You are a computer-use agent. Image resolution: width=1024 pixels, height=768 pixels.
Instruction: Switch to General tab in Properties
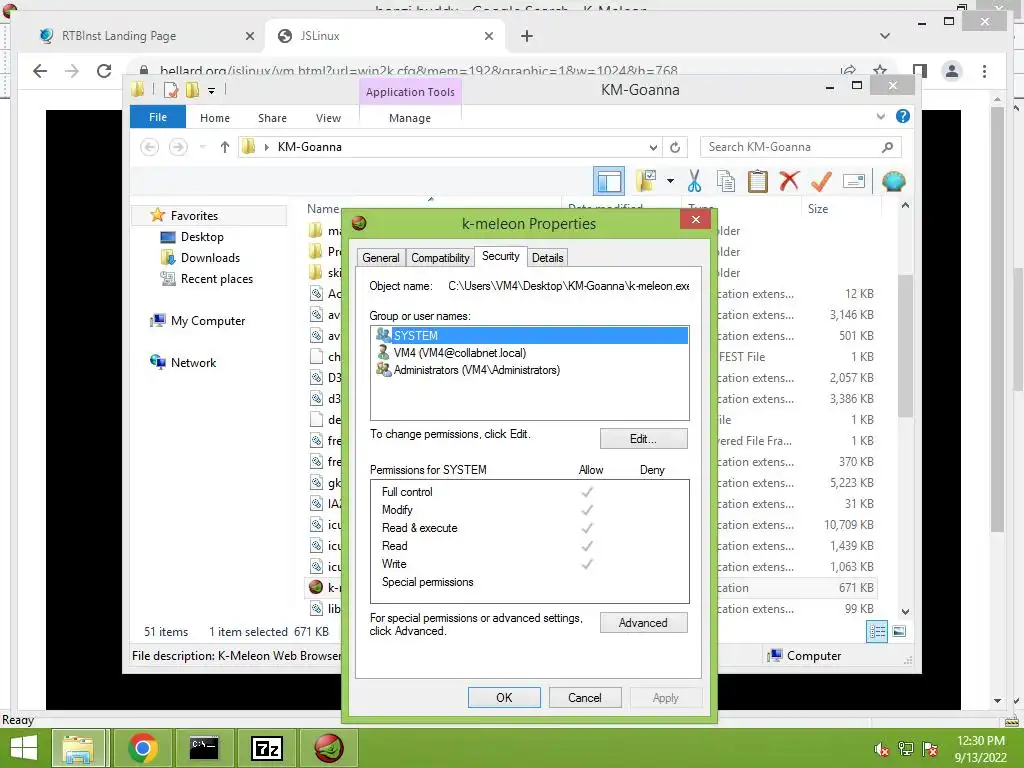tap(381, 257)
